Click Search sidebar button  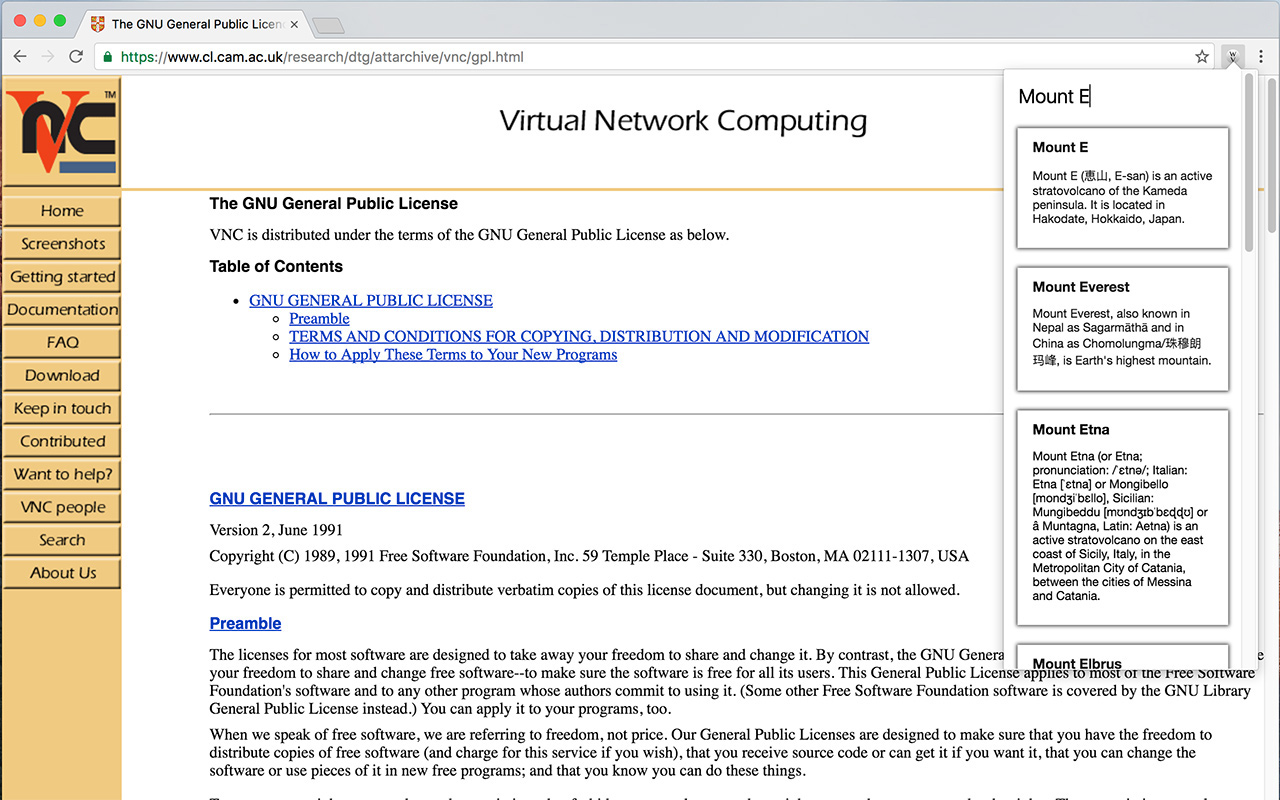pos(62,540)
